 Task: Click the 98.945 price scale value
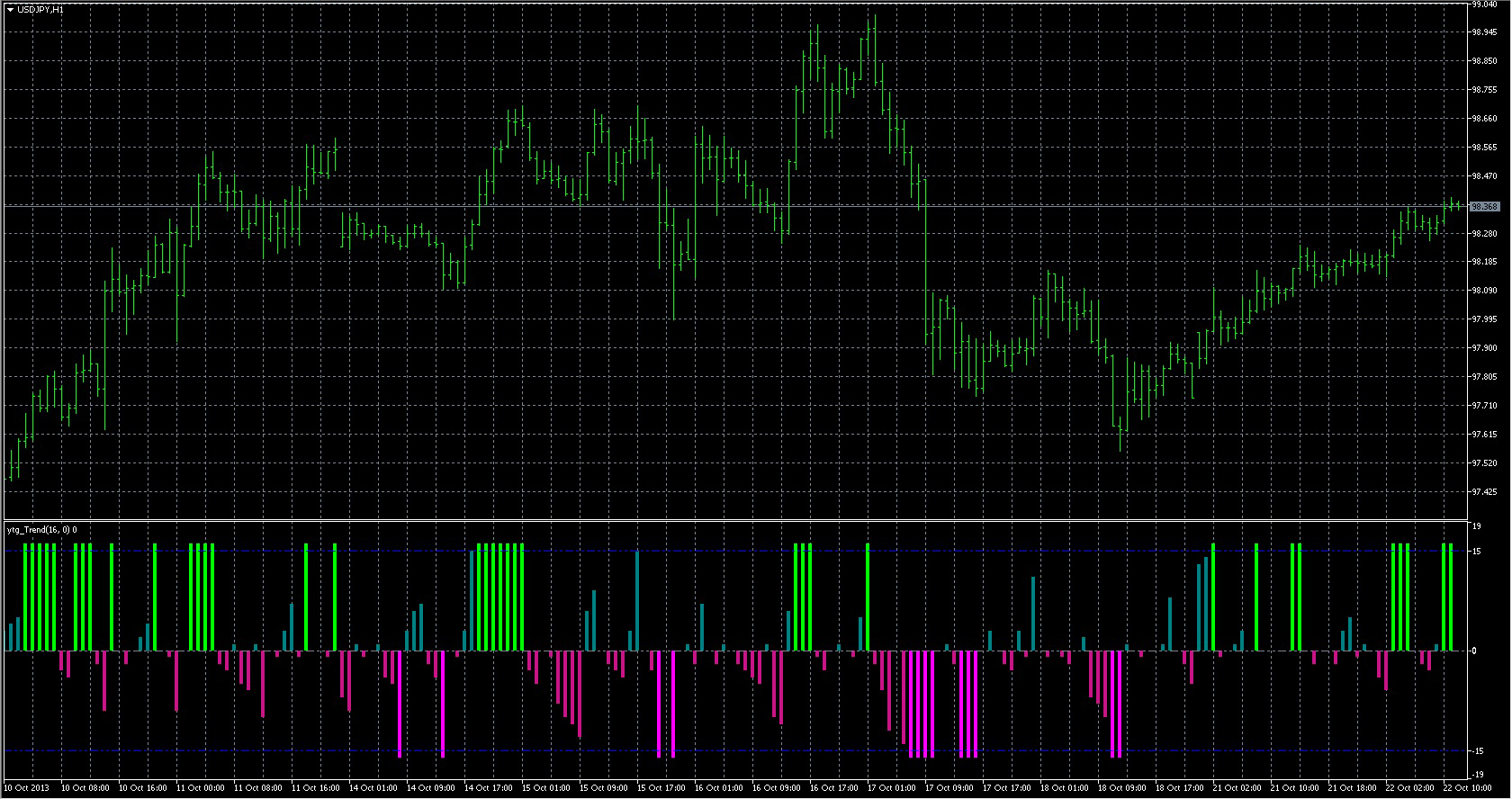[1484, 32]
